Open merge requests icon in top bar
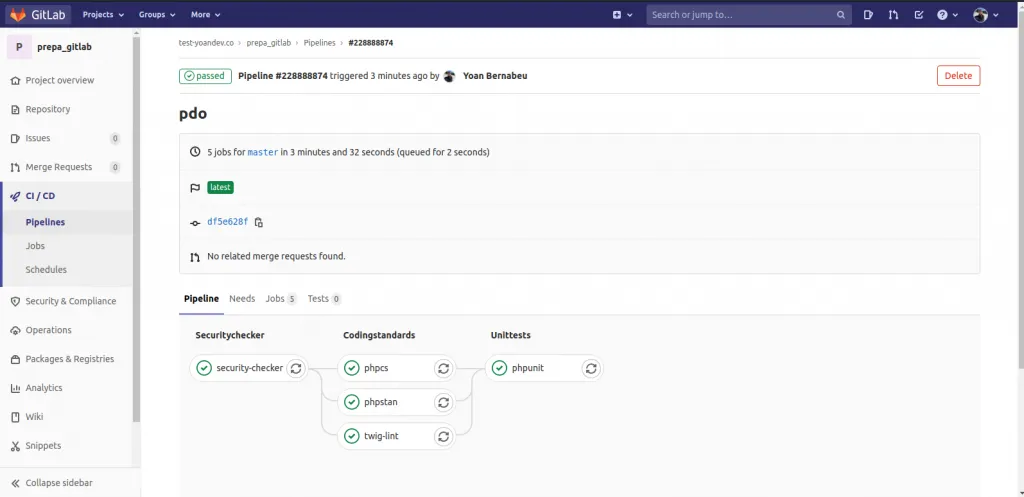 [893, 15]
